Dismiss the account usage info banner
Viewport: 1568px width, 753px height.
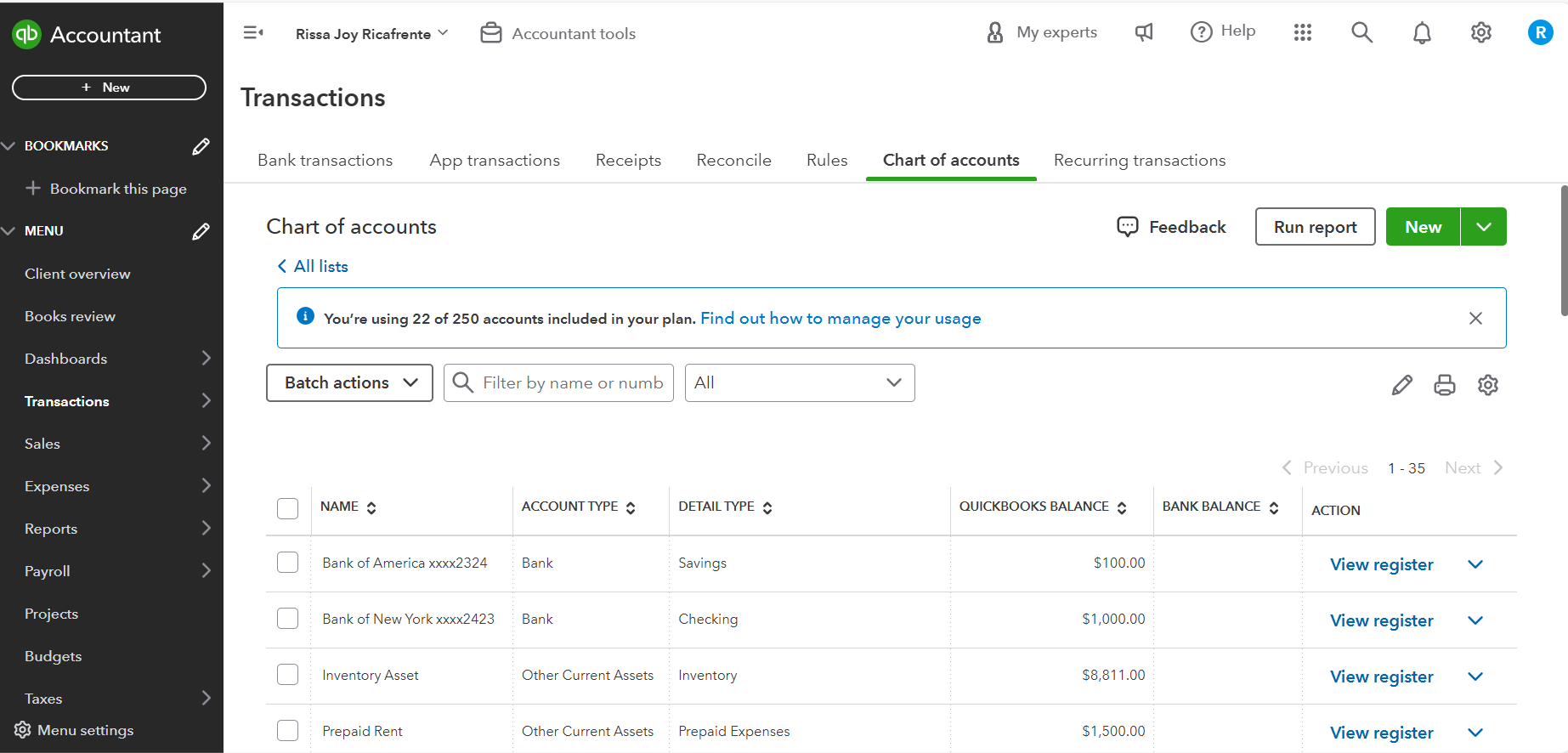pyautogui.click(x=1475, y=318)
